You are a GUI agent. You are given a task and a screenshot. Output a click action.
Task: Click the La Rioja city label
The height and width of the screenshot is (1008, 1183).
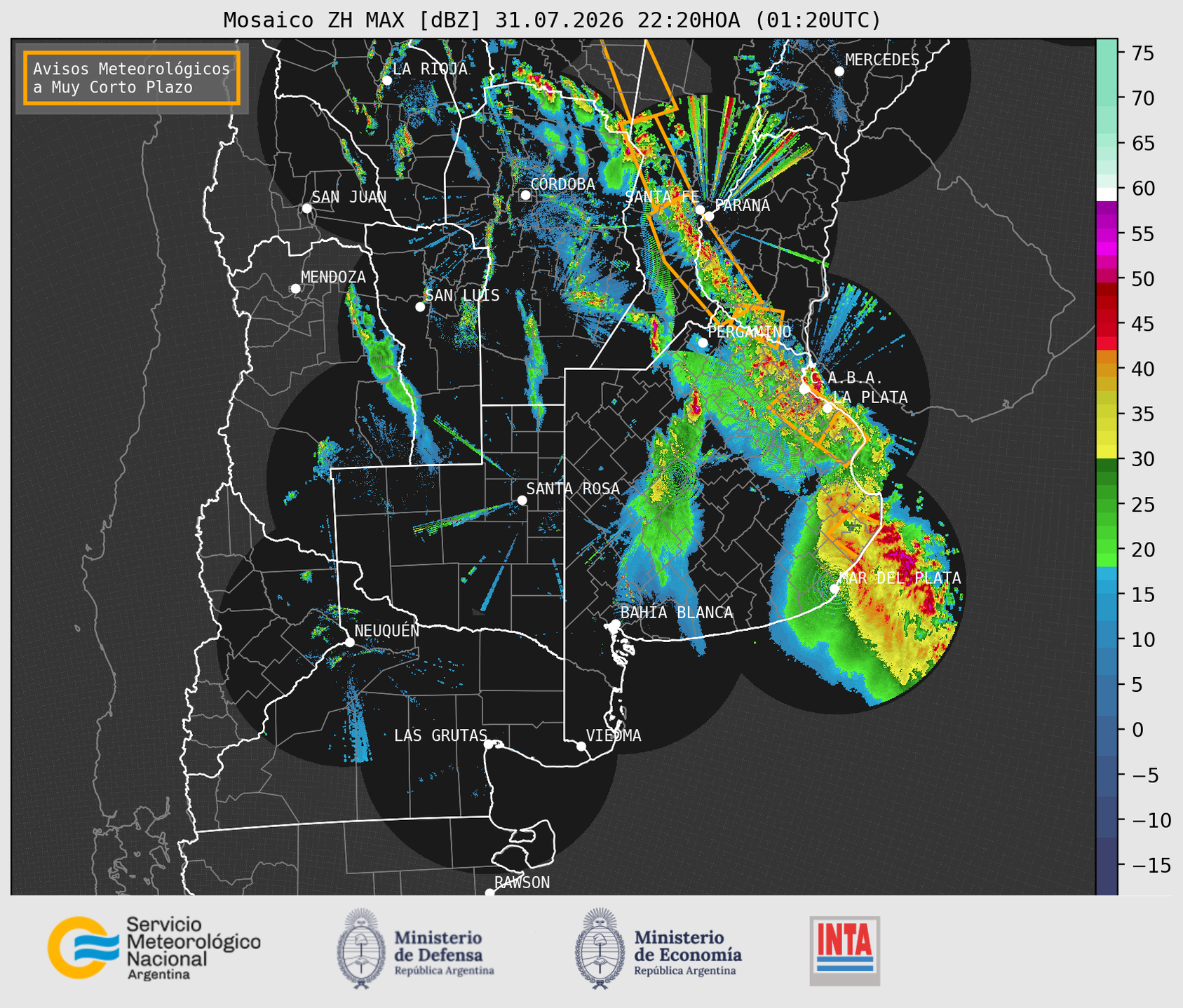[430, 69]
